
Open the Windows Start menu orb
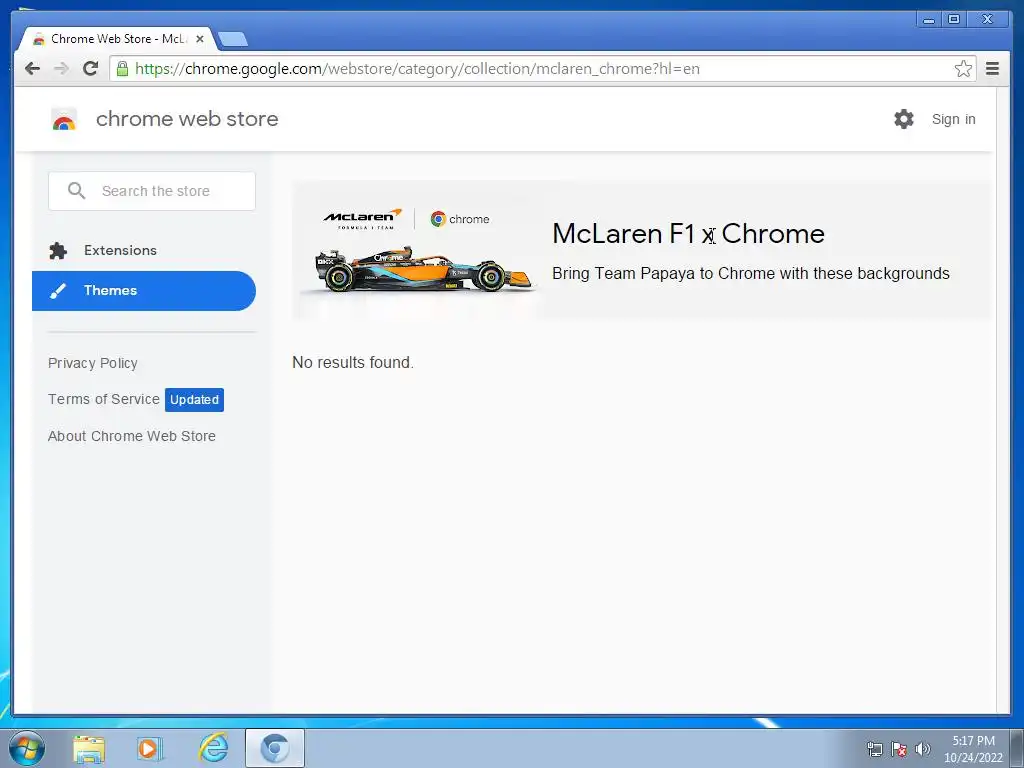click(x=27, y=748)
